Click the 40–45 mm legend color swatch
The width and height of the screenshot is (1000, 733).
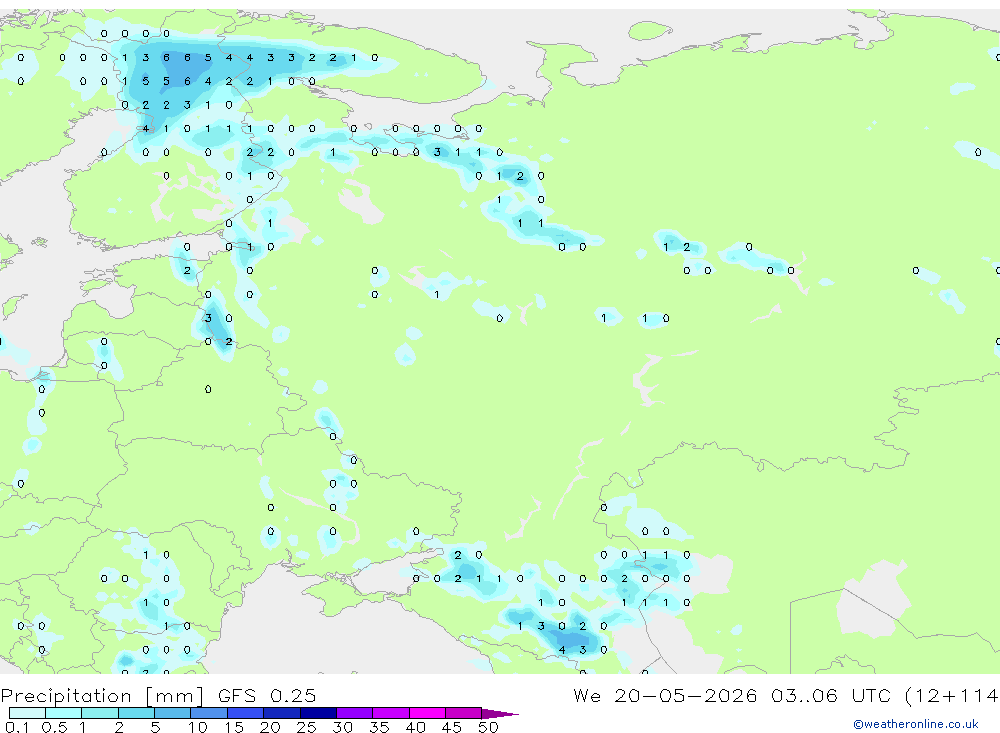pos(427,713)
